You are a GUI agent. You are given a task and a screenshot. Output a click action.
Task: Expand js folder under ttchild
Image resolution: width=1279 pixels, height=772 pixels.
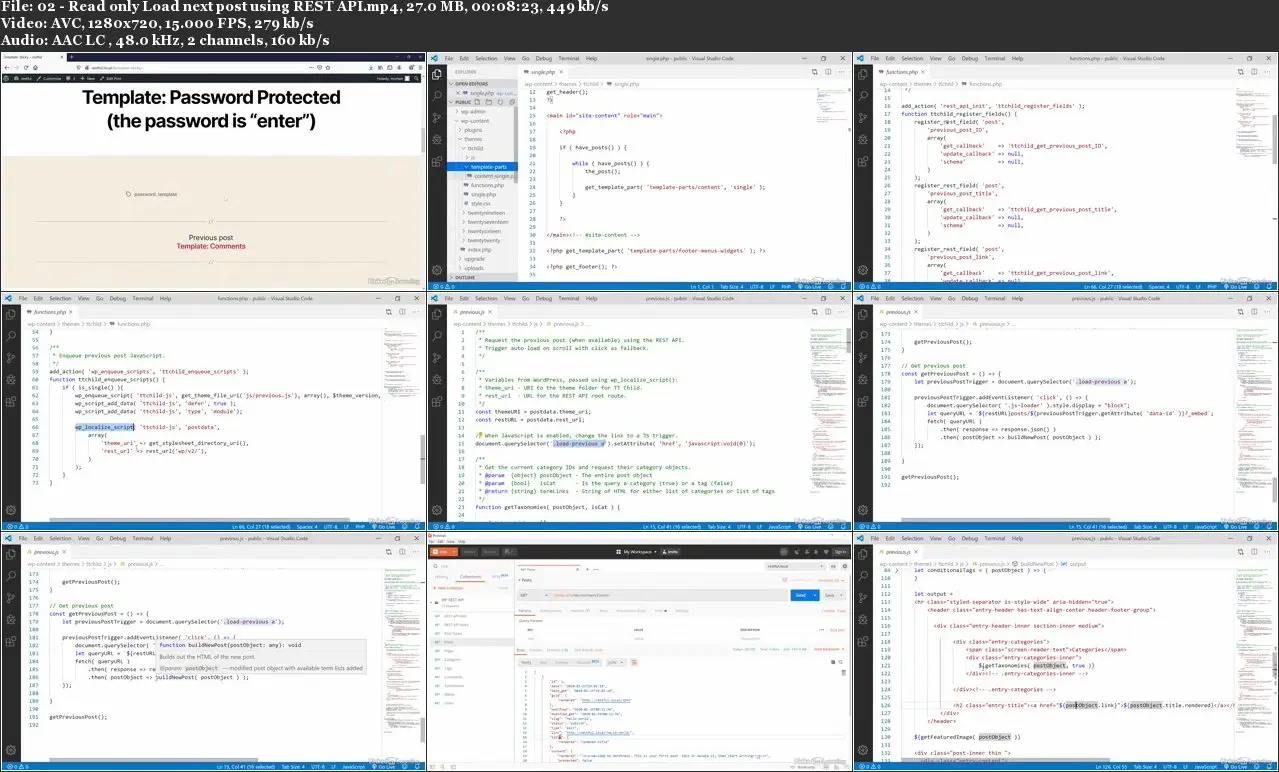[x=469, y=158]
